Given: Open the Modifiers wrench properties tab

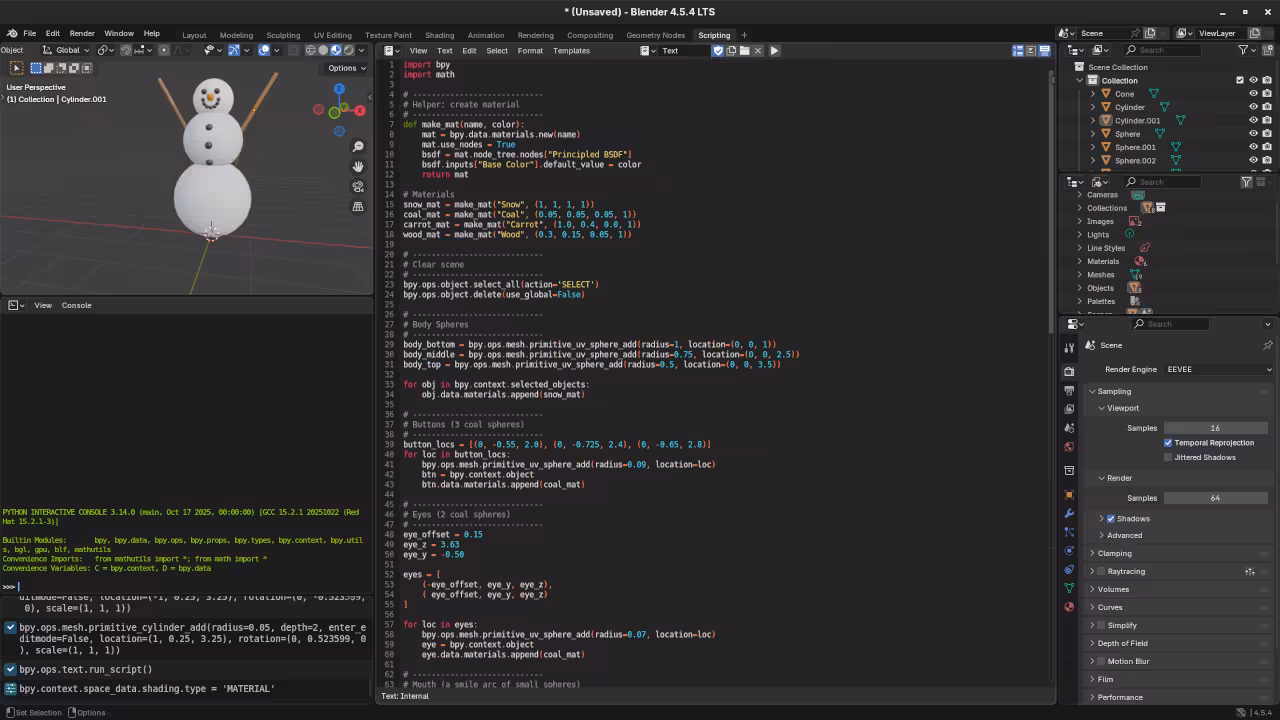Looking at the screenshot, I should point(1069,513).
